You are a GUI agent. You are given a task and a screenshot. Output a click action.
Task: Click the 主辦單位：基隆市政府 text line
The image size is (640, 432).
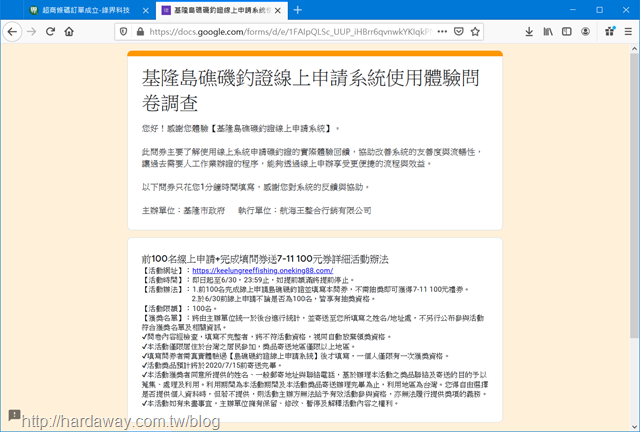click(256, 210)
